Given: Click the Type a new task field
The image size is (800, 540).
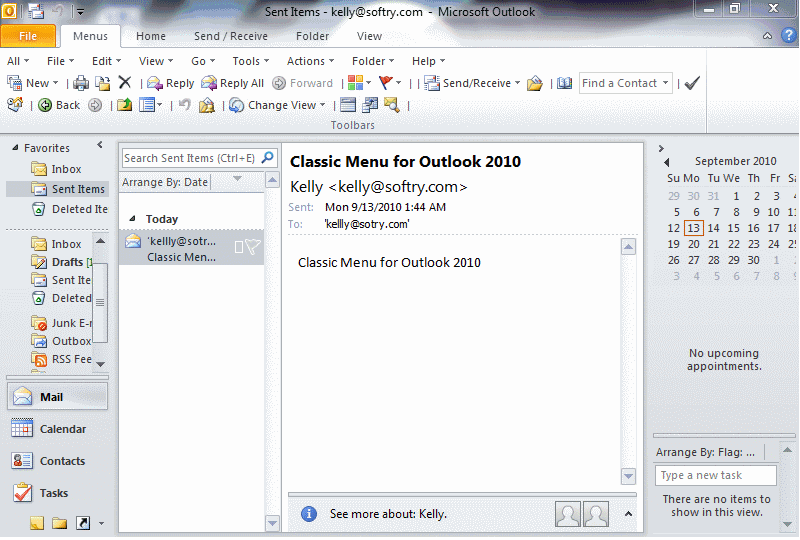Looking at the screenshot, I should 715,475.
